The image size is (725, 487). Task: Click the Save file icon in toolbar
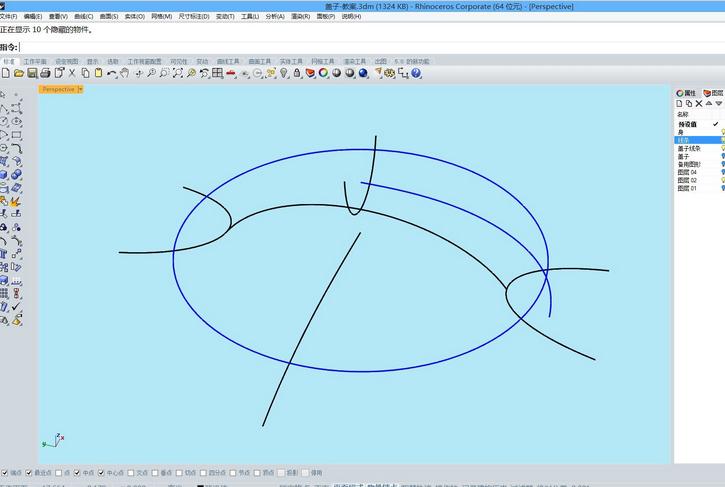point(32,73)
